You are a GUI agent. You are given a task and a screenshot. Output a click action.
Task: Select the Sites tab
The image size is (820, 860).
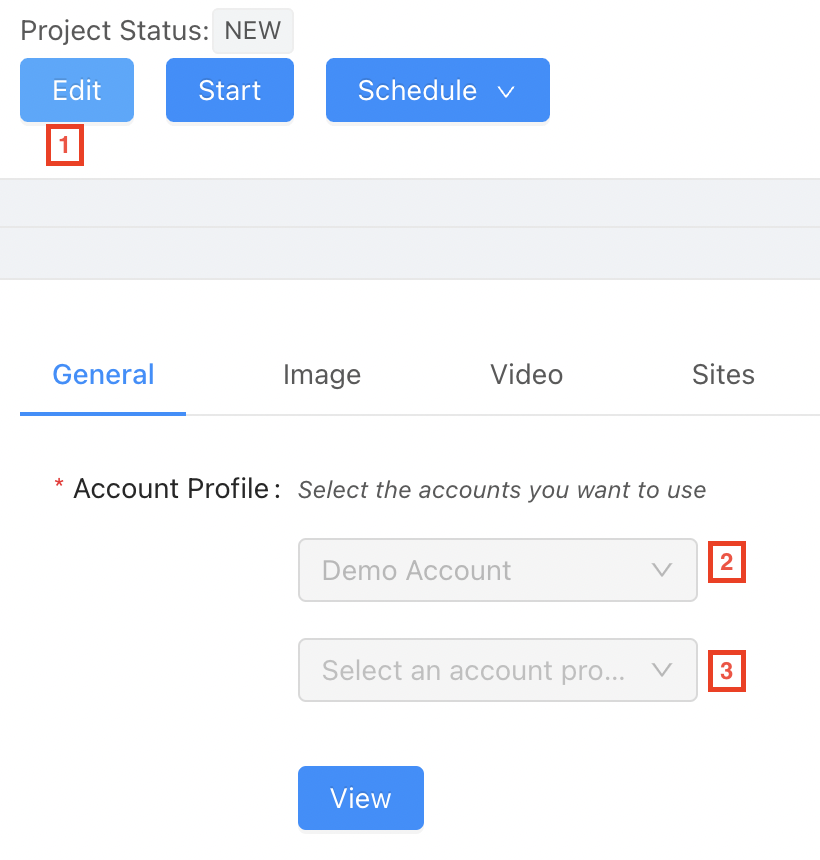click(x=723, y=375)
